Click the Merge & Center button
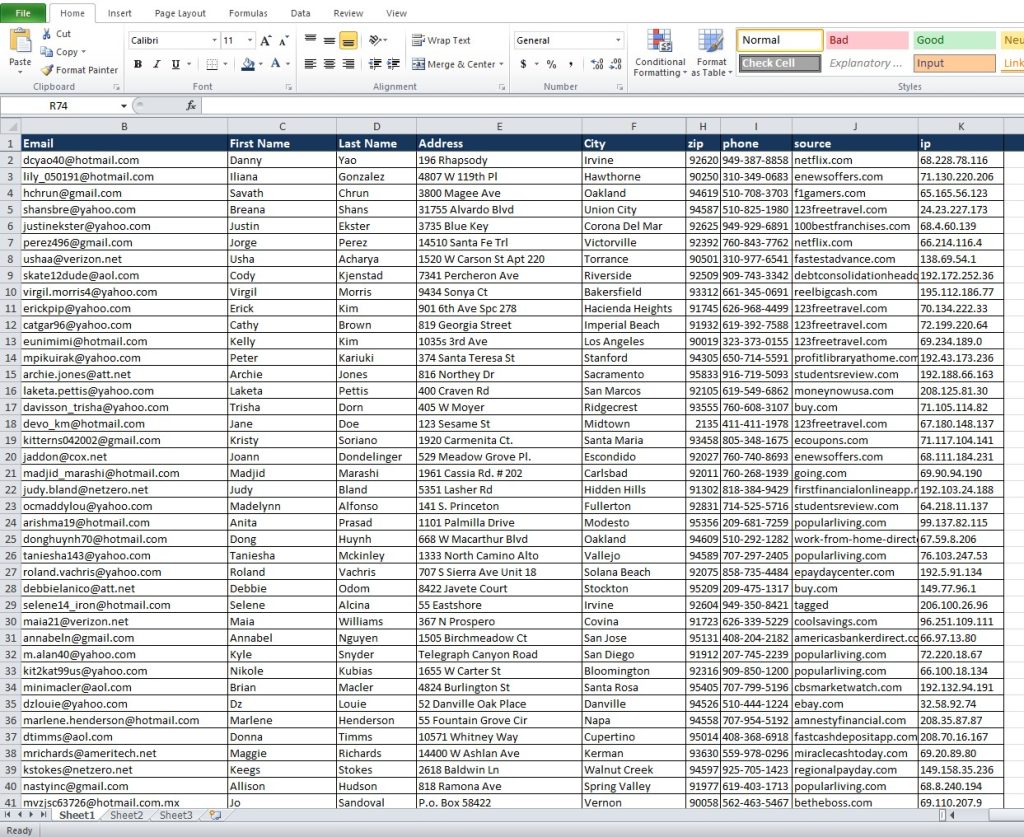This screenshot has height=837, width=1024. point(454,64)
